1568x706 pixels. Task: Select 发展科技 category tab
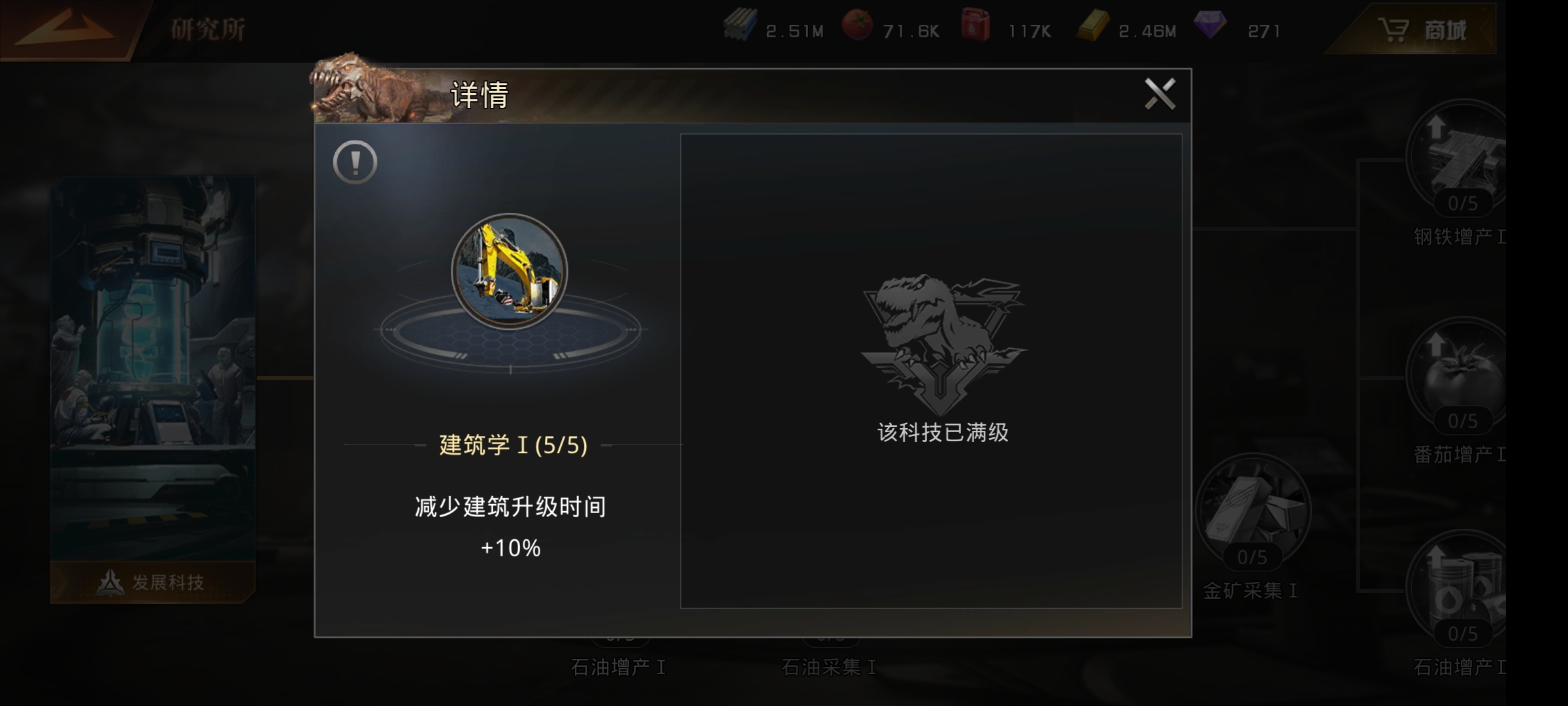[x=152, y=582]
